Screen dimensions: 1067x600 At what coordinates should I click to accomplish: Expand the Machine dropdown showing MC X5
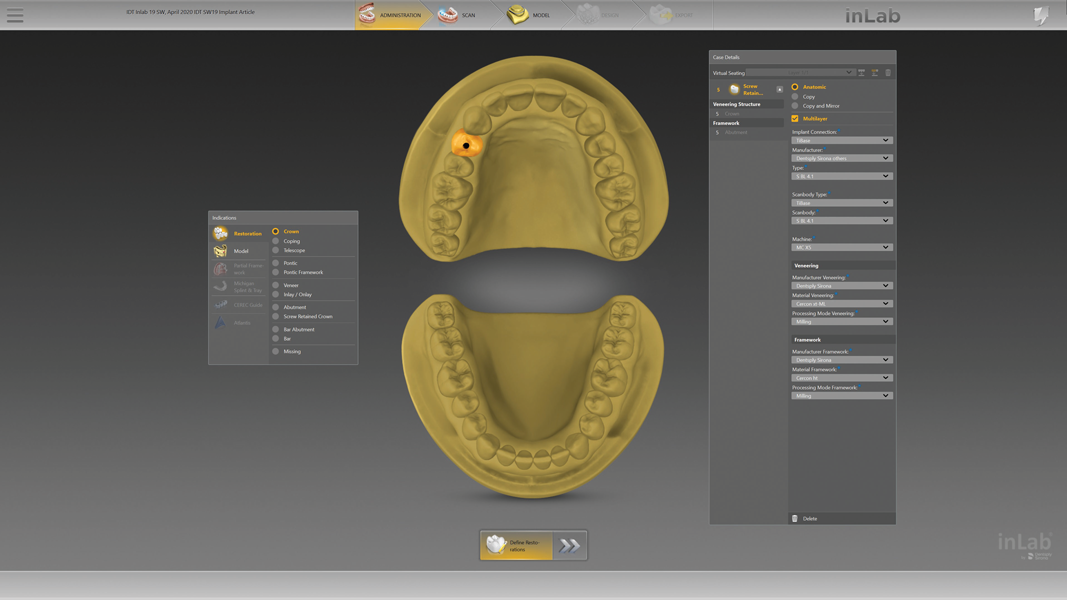(840, 247)
